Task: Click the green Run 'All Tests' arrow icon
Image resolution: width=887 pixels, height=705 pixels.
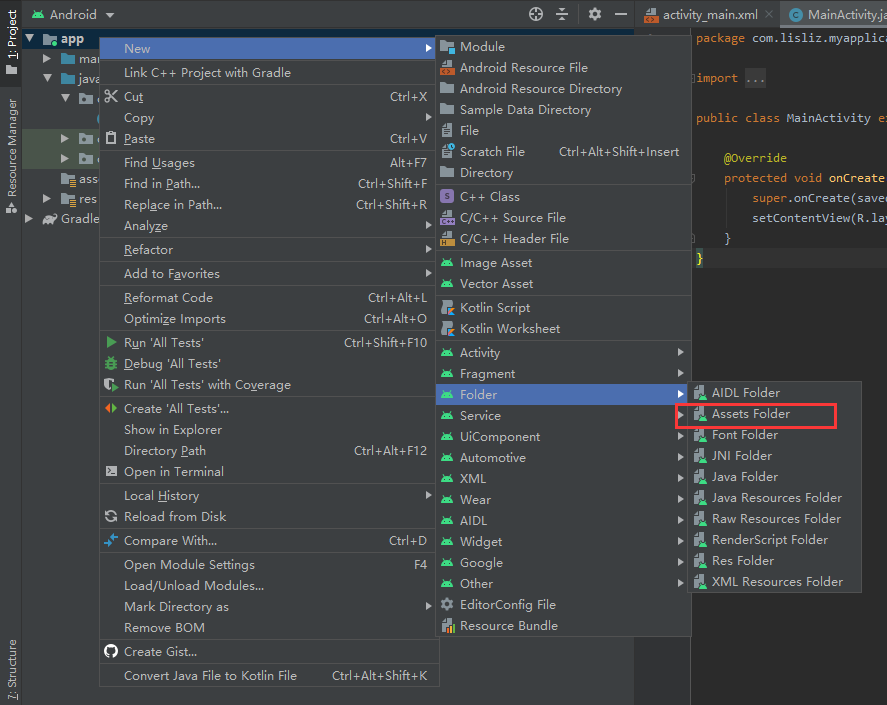Action: click(111, 342)
